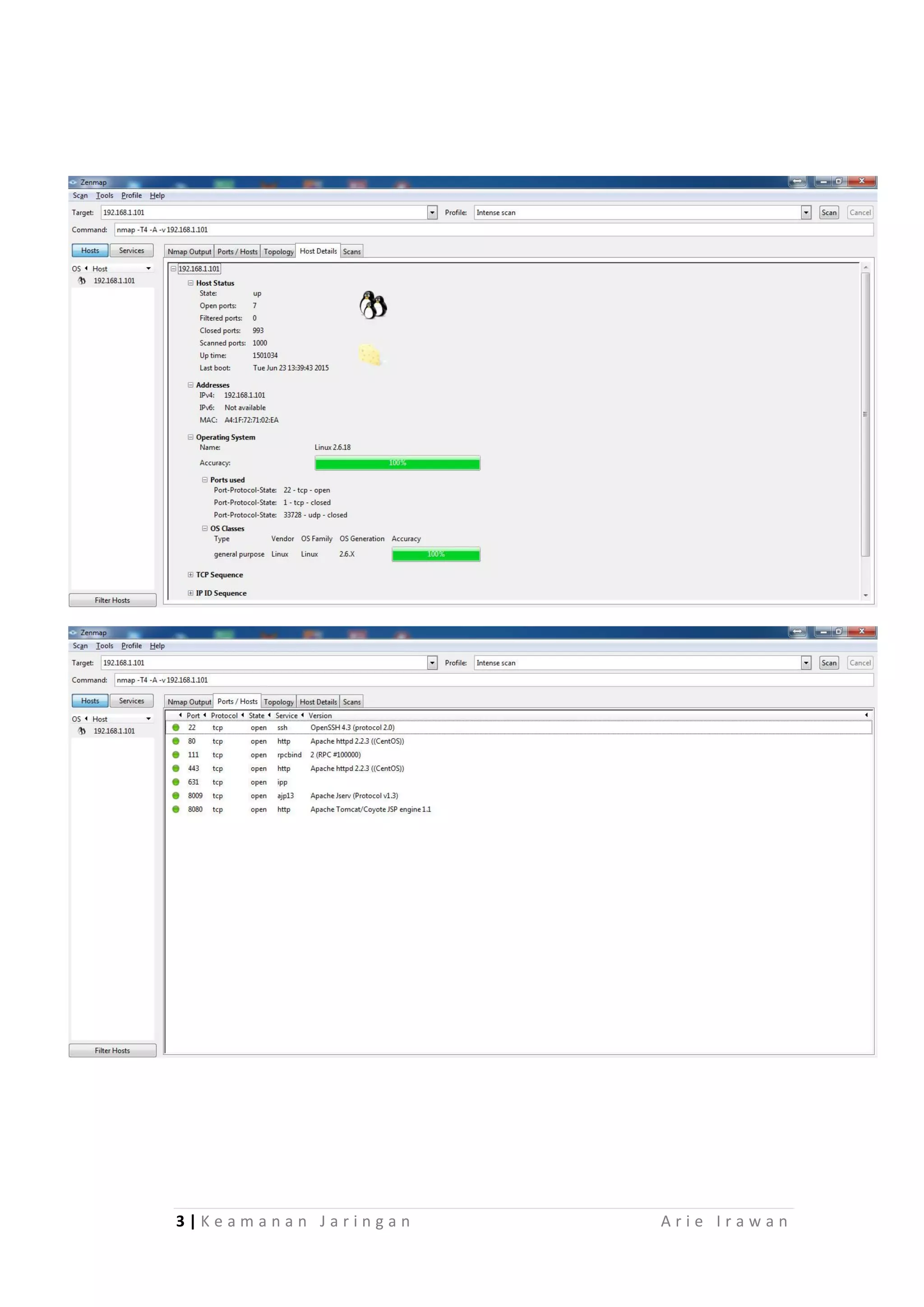The width and height of the screenshot is (924, 1307).
Task: Click the green status dot for port 111
Action: tap(176, 755)
